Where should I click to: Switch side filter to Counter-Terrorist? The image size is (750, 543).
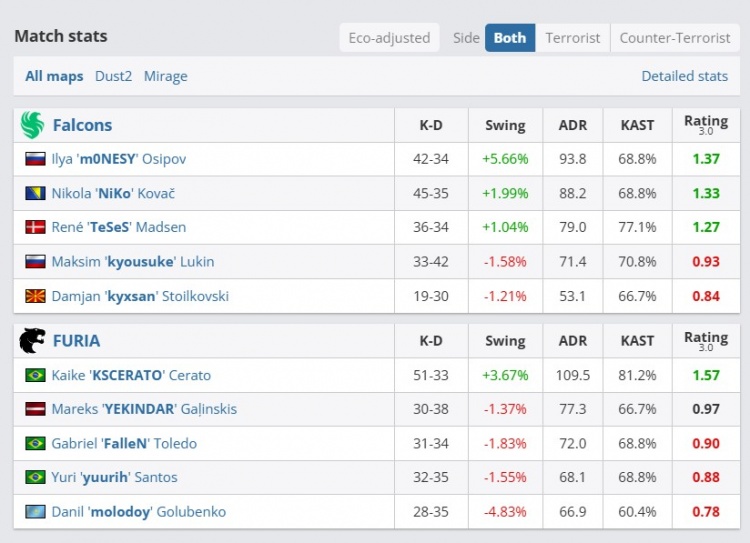point(674,38)
